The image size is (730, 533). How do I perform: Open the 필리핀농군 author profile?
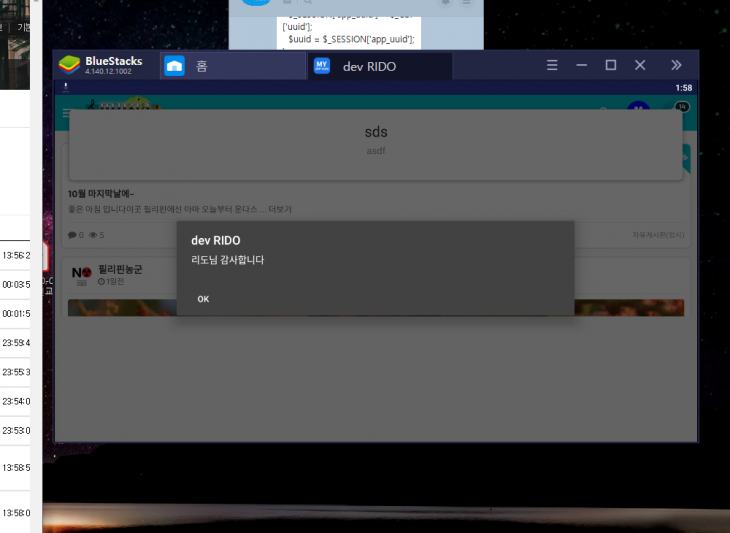coord(120,269)
